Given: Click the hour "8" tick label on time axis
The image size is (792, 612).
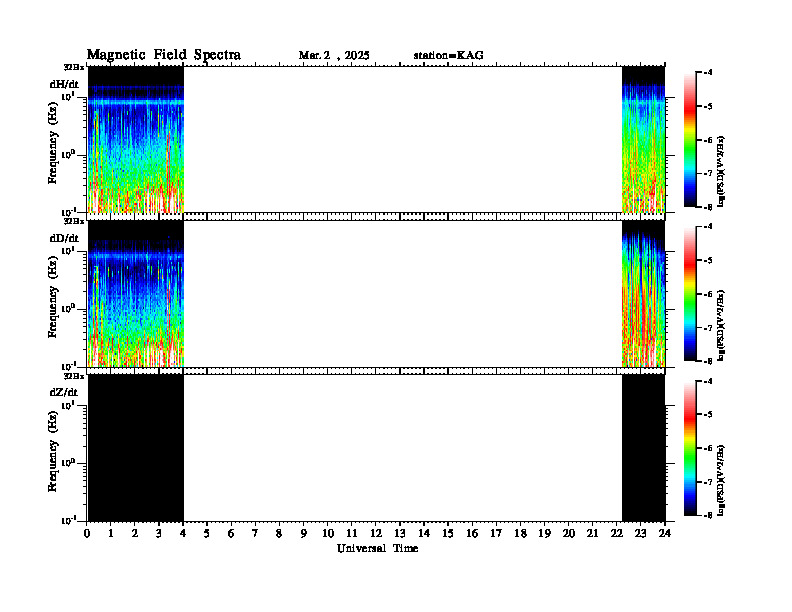Looking at the screenshot, I should 279,533.
